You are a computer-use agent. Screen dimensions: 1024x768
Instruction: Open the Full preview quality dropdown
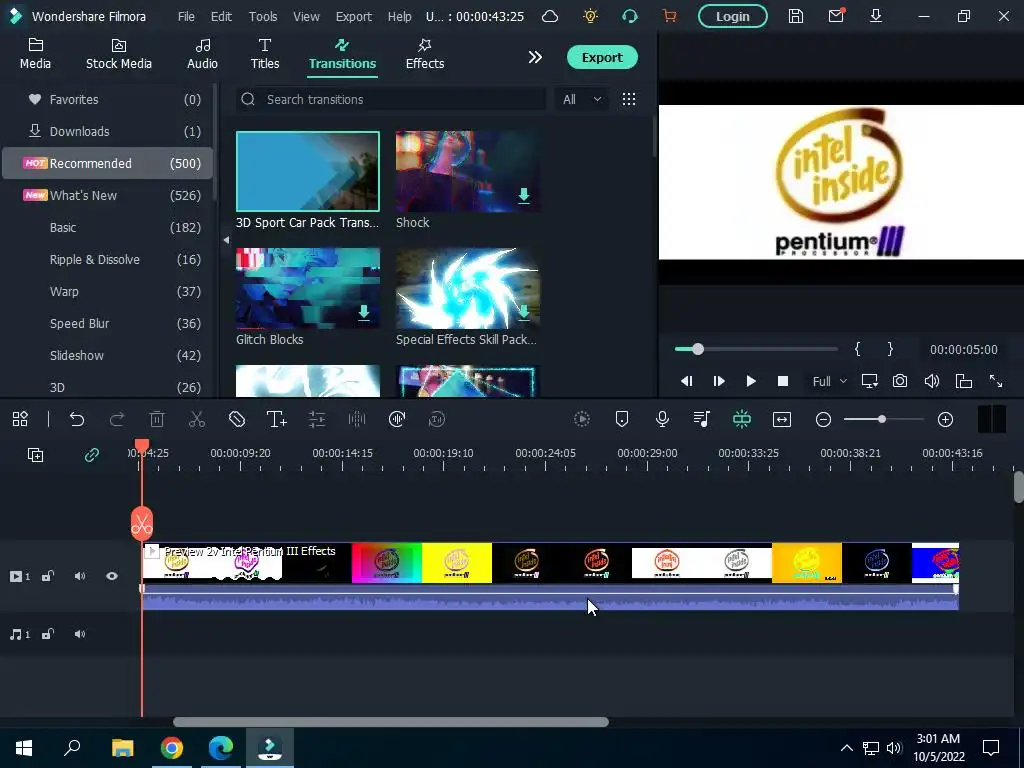click(829, 381)
